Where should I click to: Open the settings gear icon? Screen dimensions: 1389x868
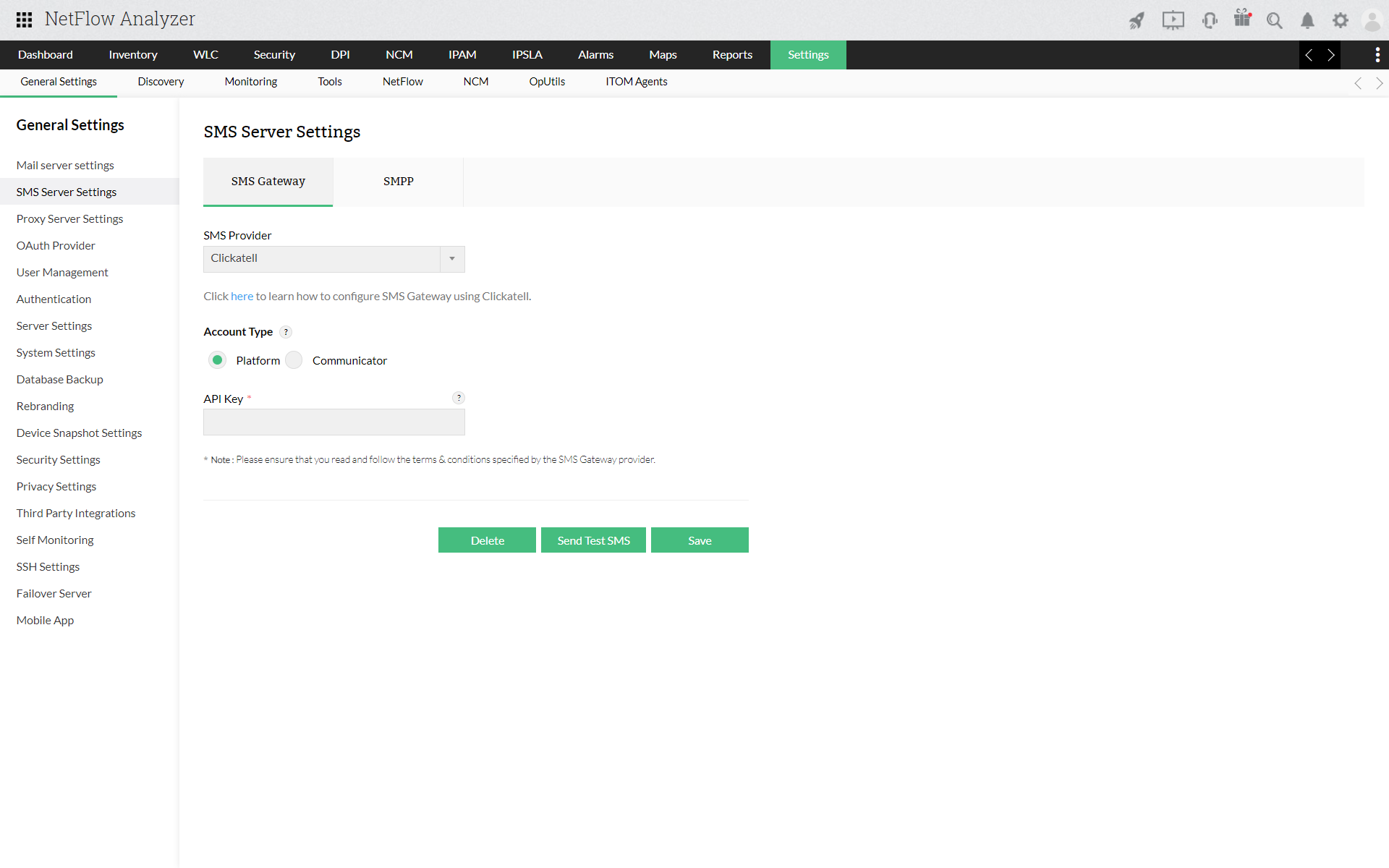point(1341,20)
